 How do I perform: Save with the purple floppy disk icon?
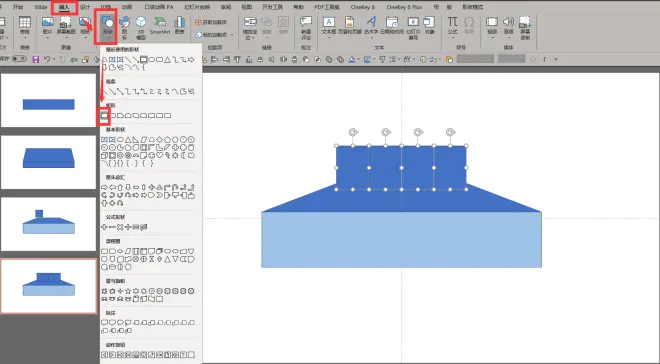coord(36,59)
